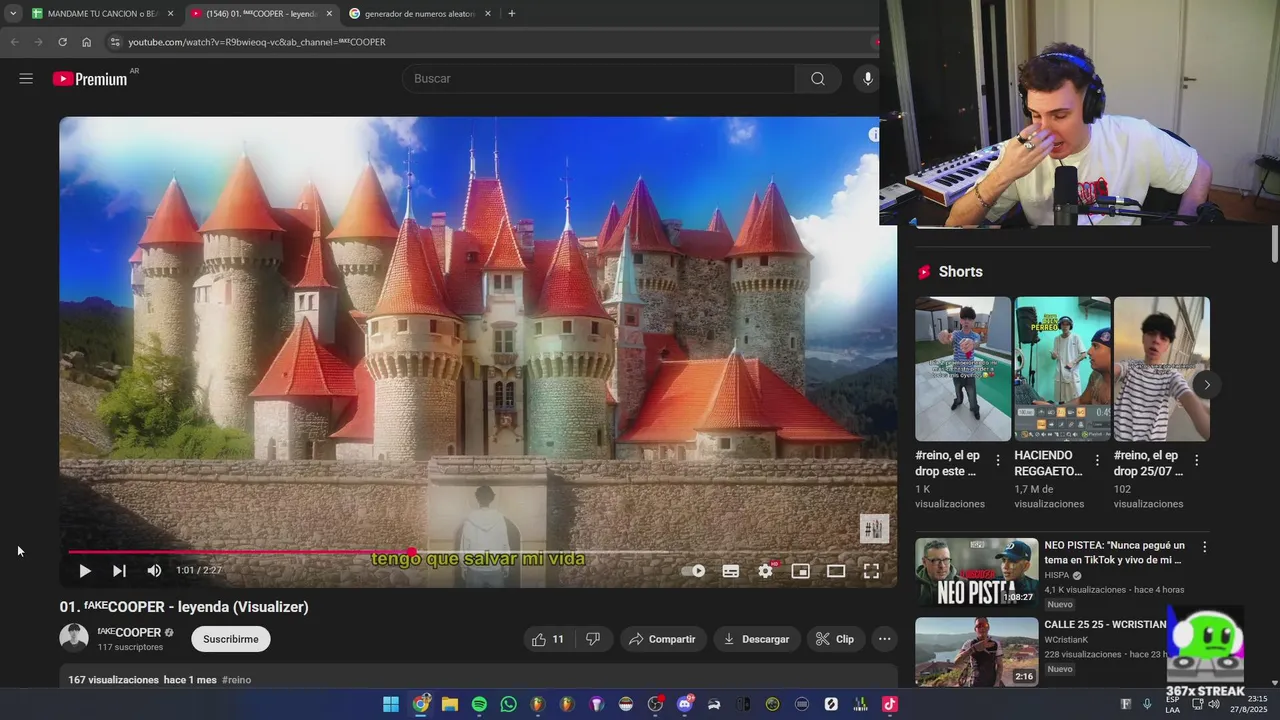Open the tab search dropdown arrow
The width and height of the screenshot is (1280, 720).
[x=12, y=14]
